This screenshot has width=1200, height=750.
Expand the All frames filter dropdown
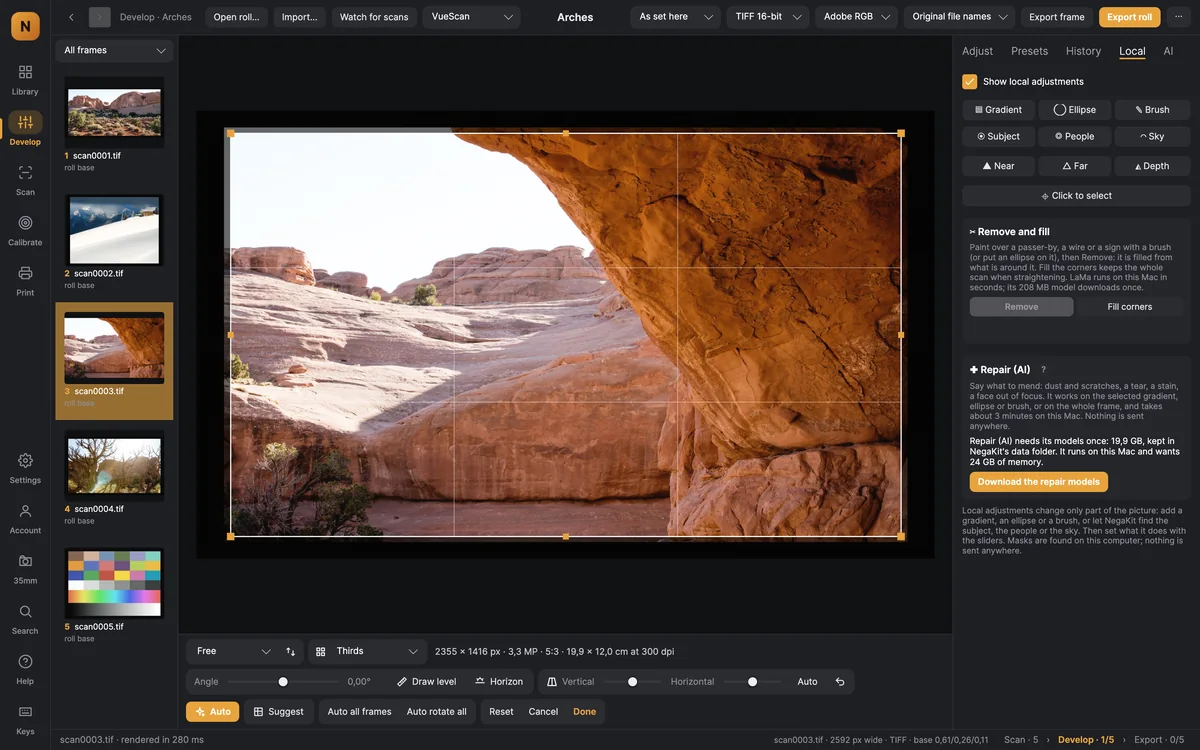[x=114, y=50]
